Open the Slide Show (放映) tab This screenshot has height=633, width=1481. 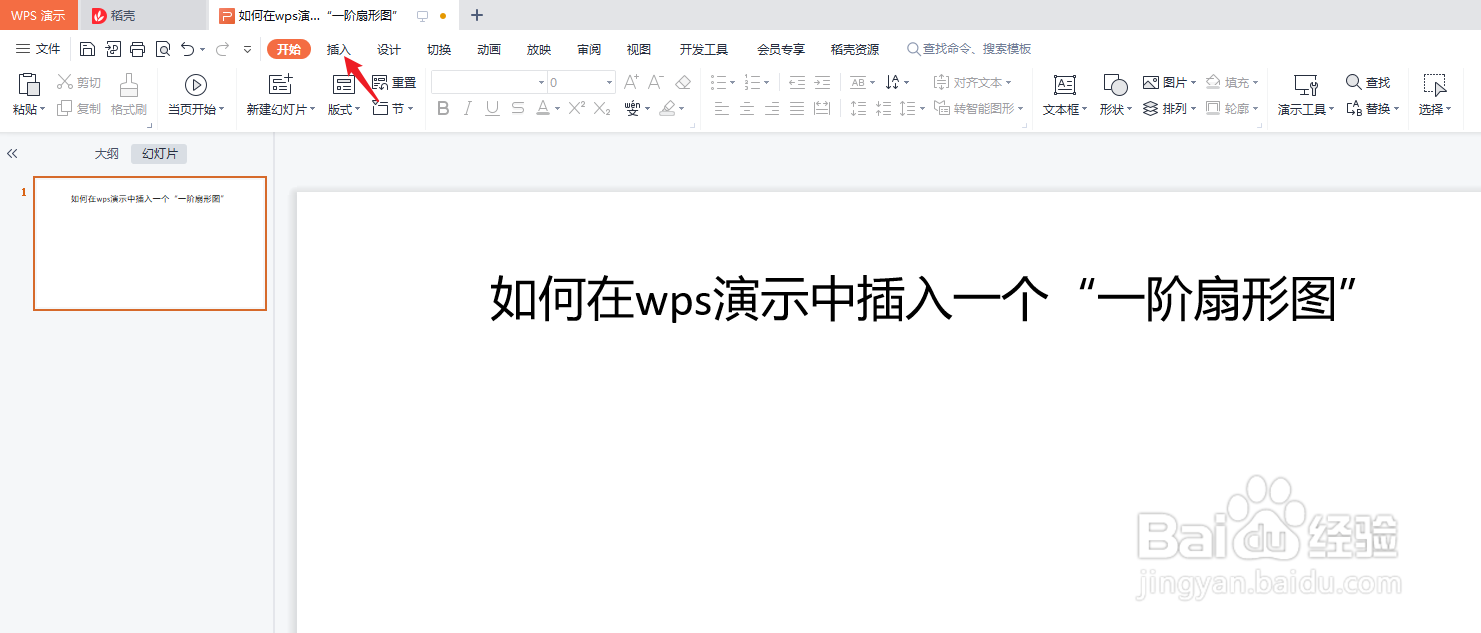pos(539,49)
